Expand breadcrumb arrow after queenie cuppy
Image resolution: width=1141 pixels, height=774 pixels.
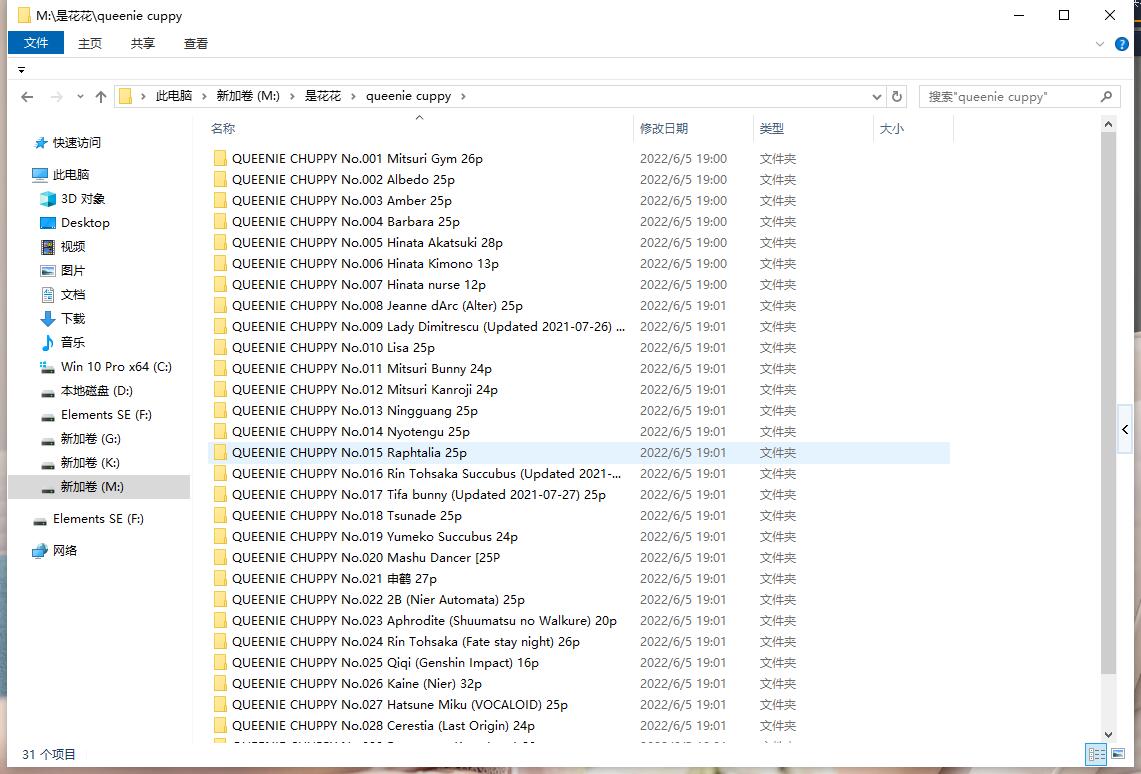pyautogui.click(x=463, y=96)
